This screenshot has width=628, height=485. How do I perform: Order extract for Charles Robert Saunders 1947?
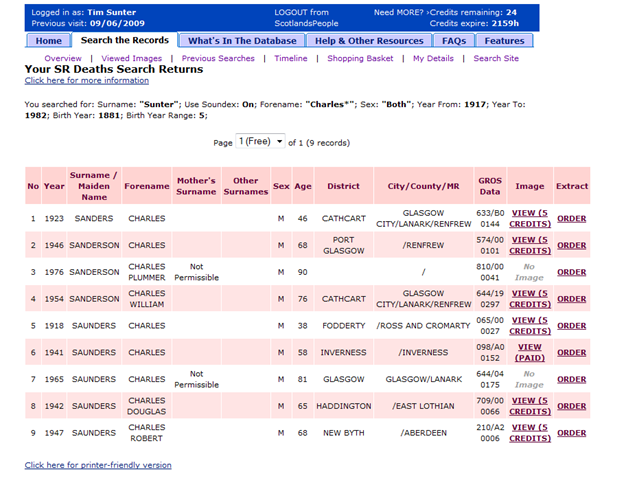(x=571, y=433)
